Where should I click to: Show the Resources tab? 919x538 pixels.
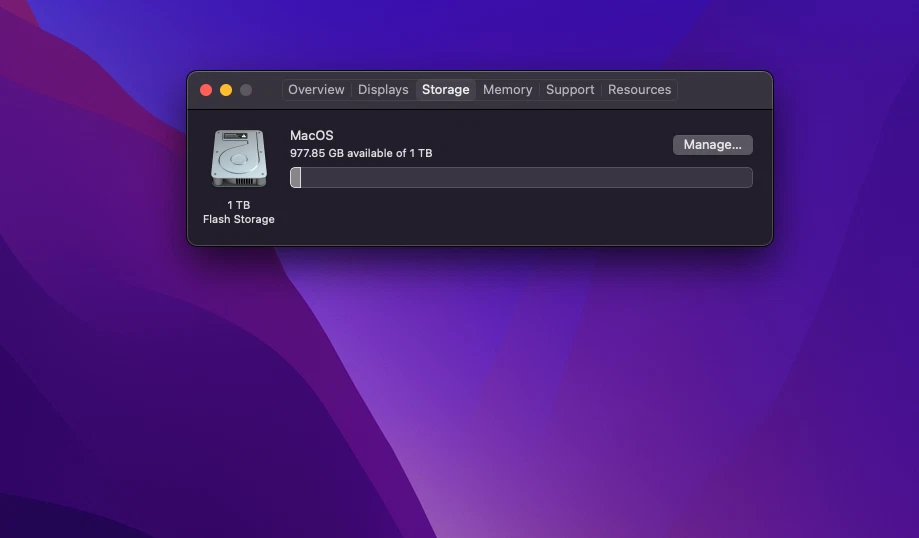pyautogui.click(x=639, y=90)
